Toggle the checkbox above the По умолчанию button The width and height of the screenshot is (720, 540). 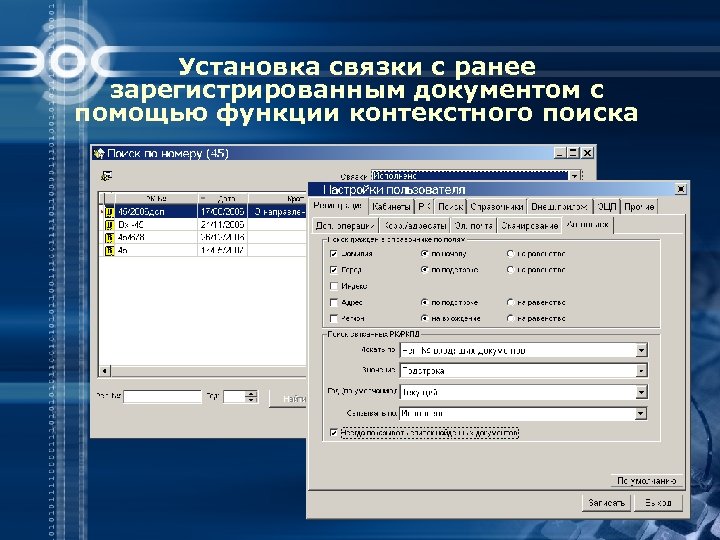(334, 433)
